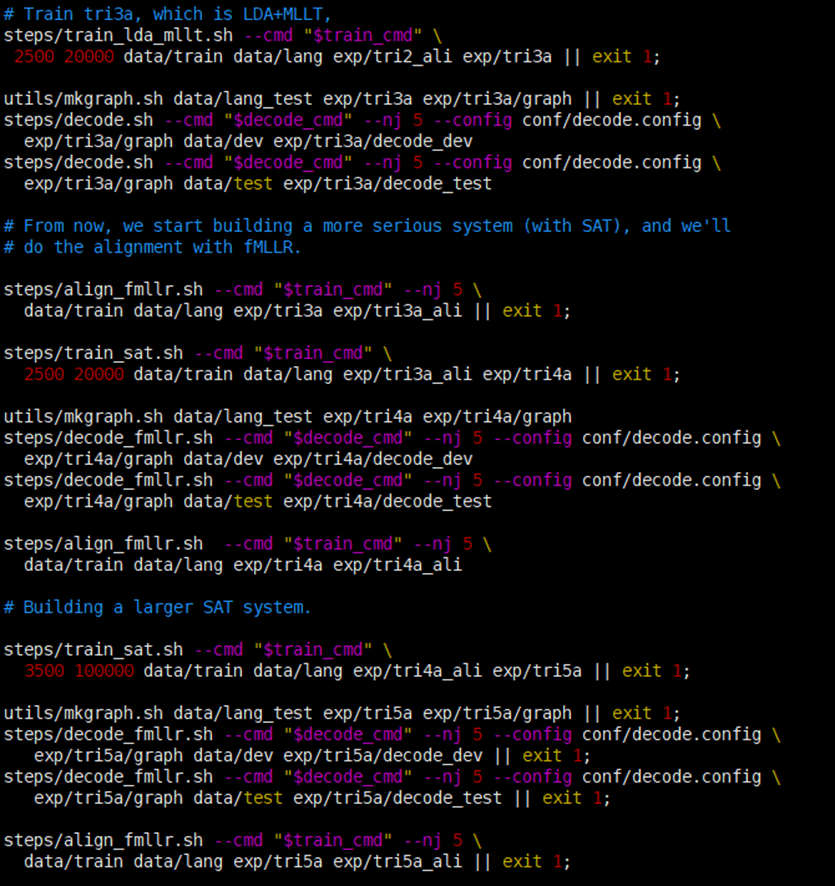Click the word "alignment" in the comment

(138, 247)
